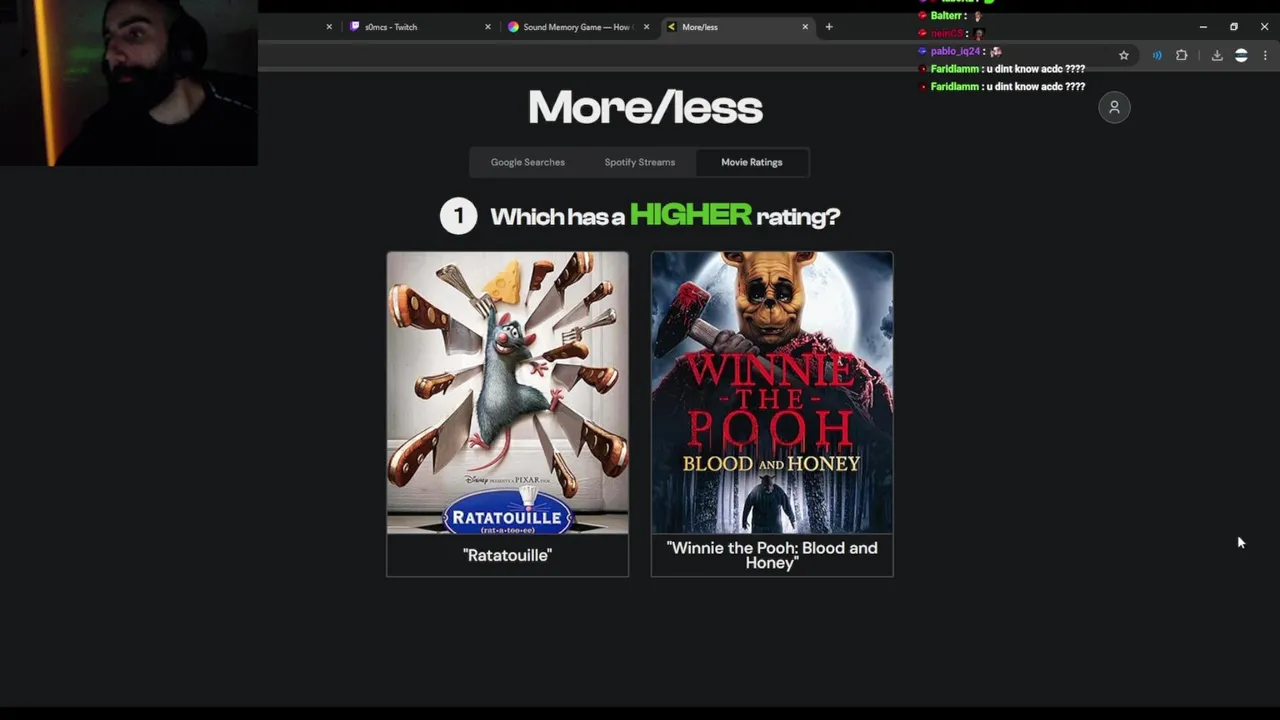1280x720 pixels.
Task: Click the round number 1 badge
Action: pos(459,216)
